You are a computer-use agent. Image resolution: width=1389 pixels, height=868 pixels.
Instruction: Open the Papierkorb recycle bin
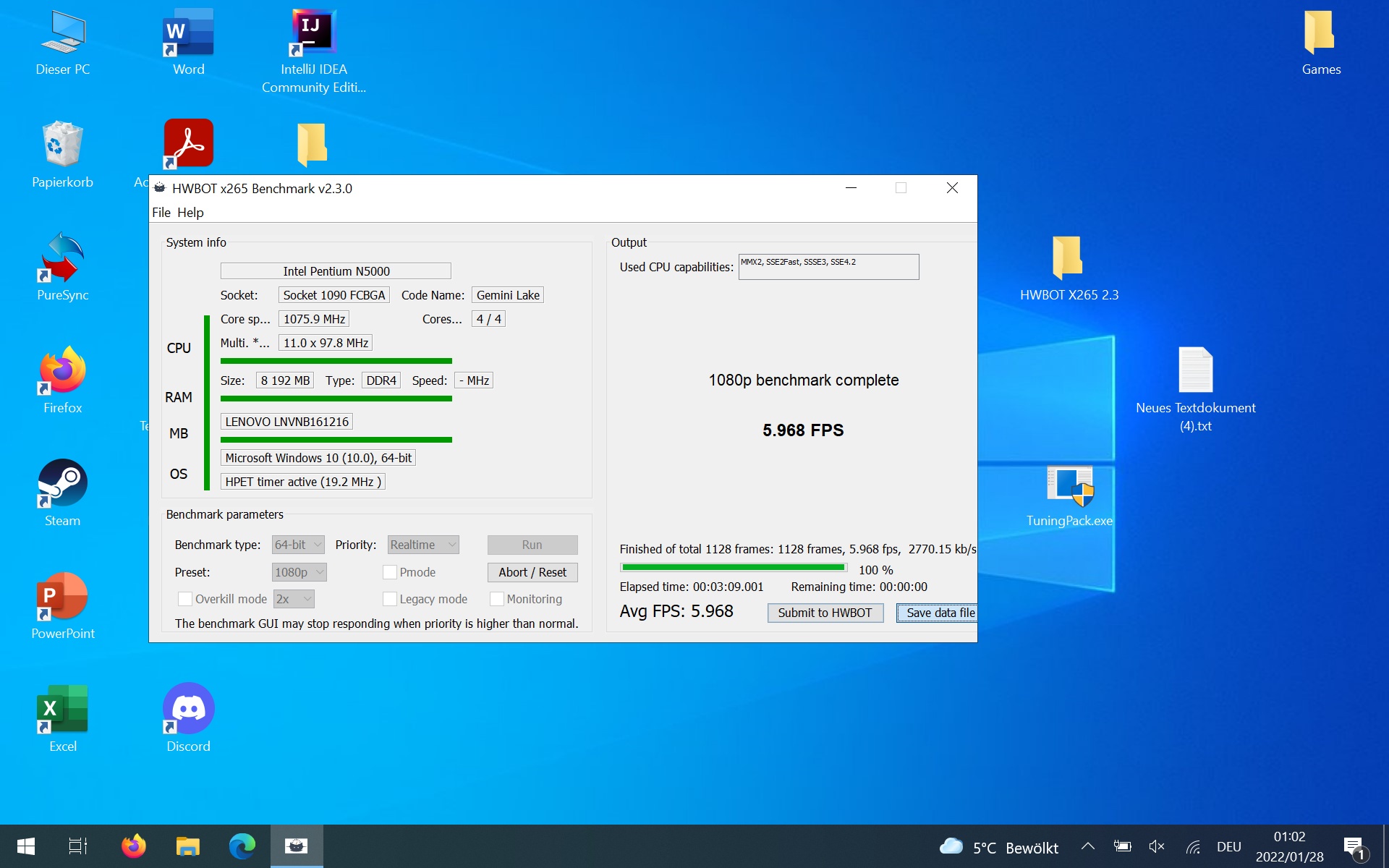pyautogui.click(x=63, y=156)
